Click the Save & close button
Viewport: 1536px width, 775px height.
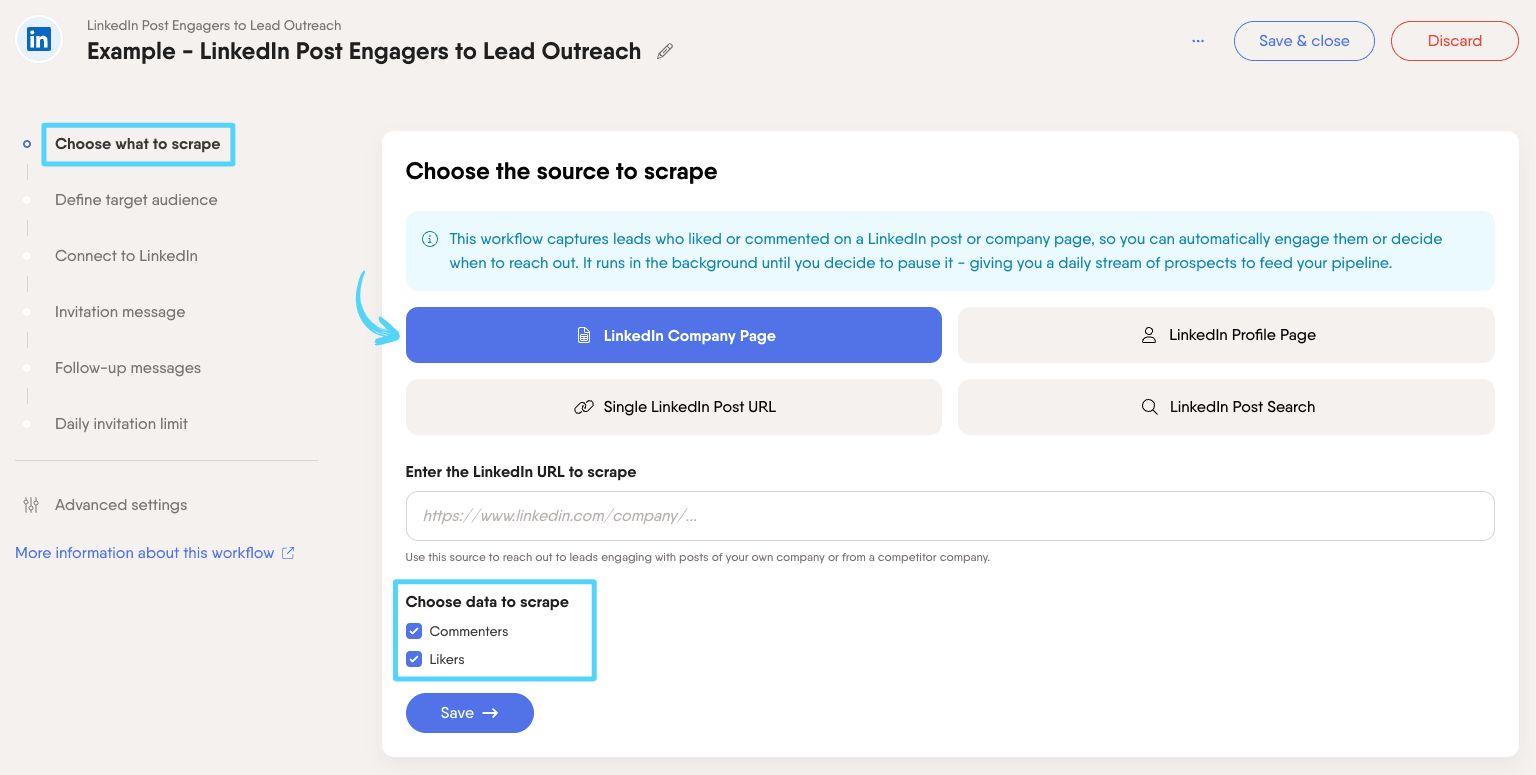(x=1304, y=41)
